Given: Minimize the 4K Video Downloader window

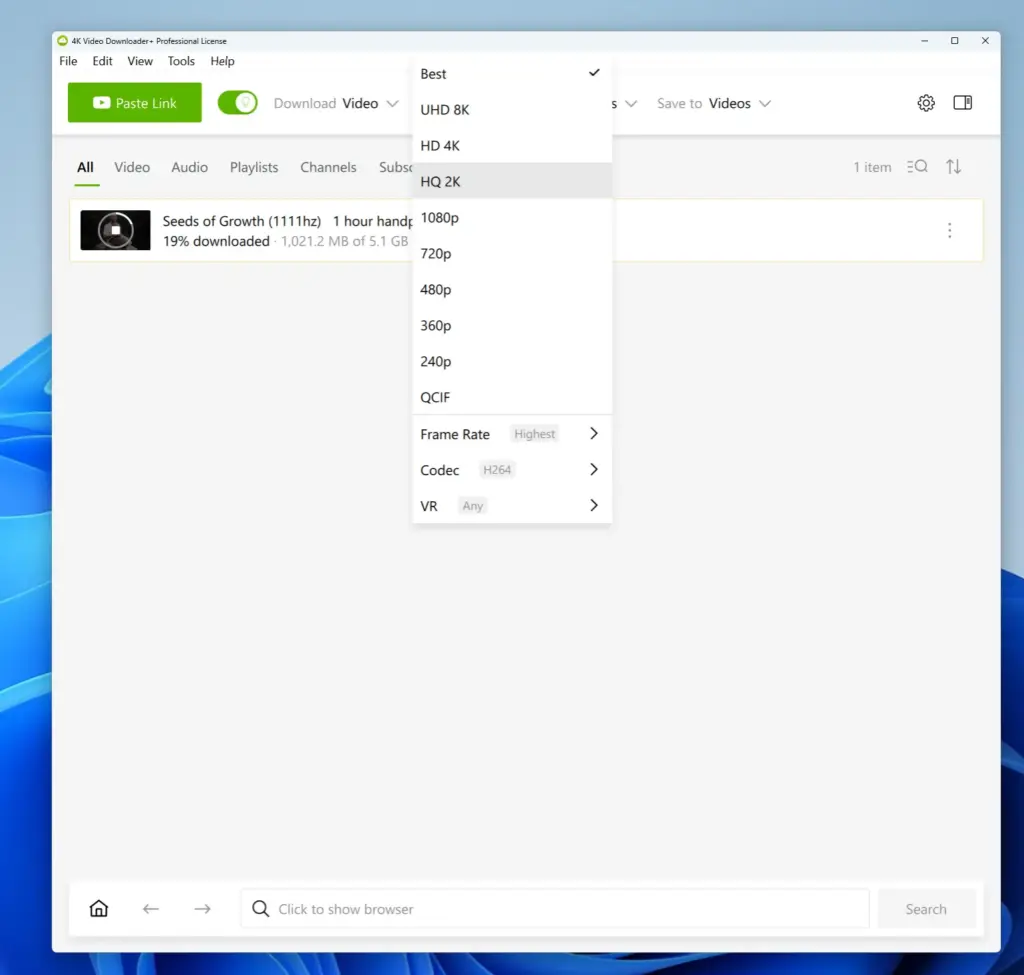Looking at the screenshot, I should [924, 40].
